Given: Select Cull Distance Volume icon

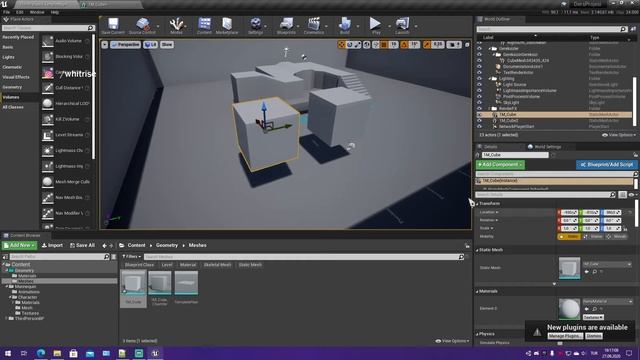Looking at the screenshot, I should click(x=48, y=88).
